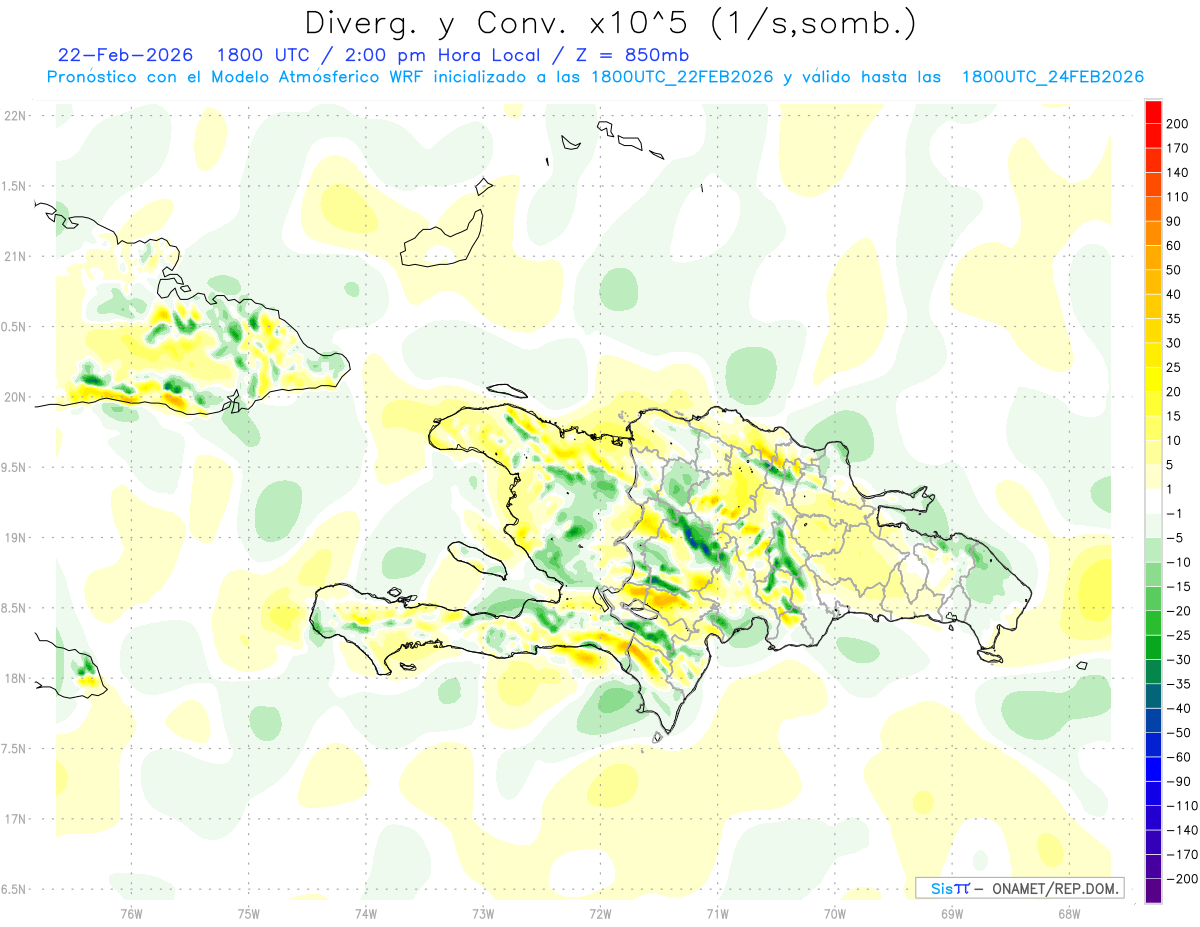Click the '1.5N' latitude label

coord(12,186)
